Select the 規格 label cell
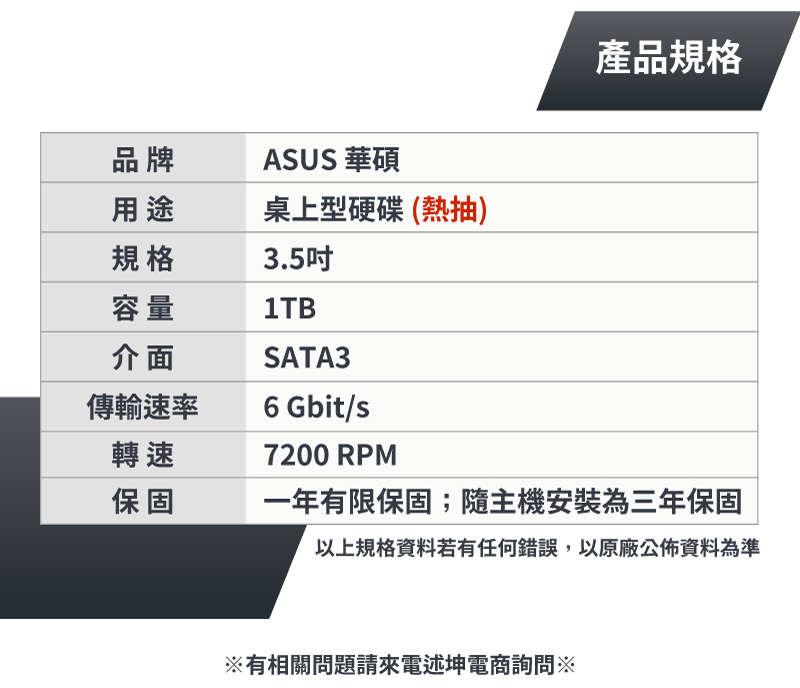The height and width of the screenshot is (688, 800). click(x=143, y=257)
